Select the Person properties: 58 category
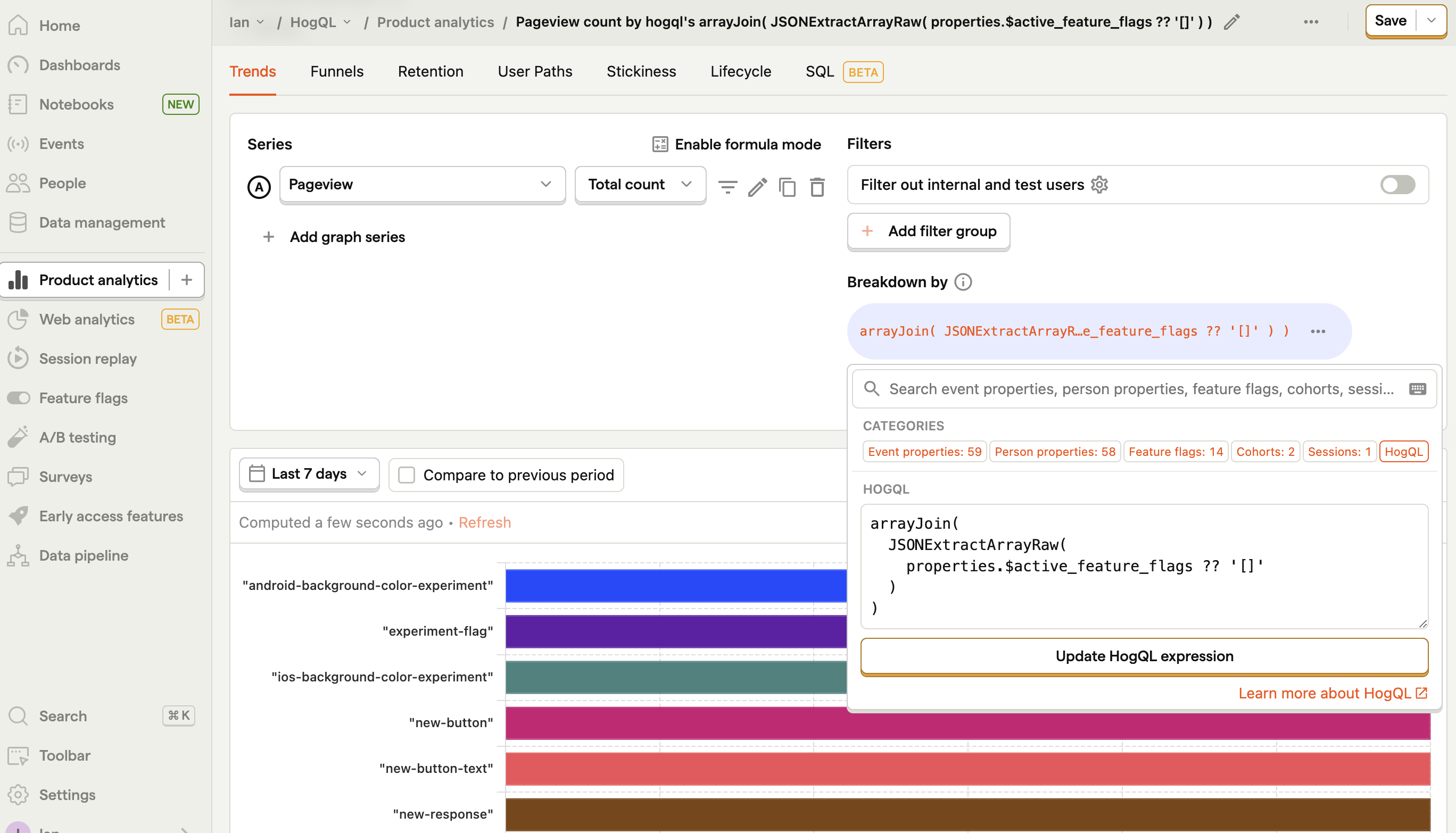The image size is (1456, 833). [1055, 452]
